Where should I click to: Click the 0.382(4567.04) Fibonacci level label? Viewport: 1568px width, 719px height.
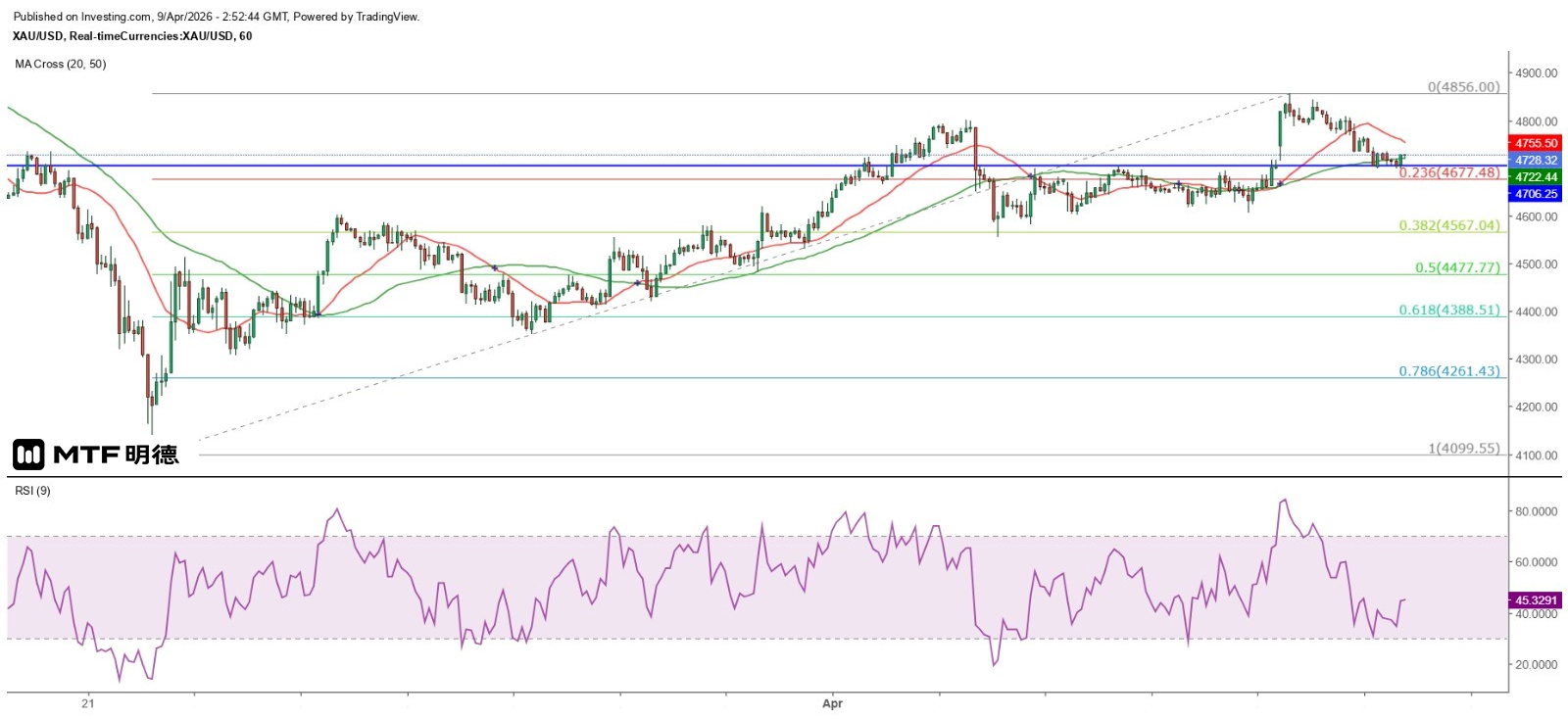click(1448, 225)
